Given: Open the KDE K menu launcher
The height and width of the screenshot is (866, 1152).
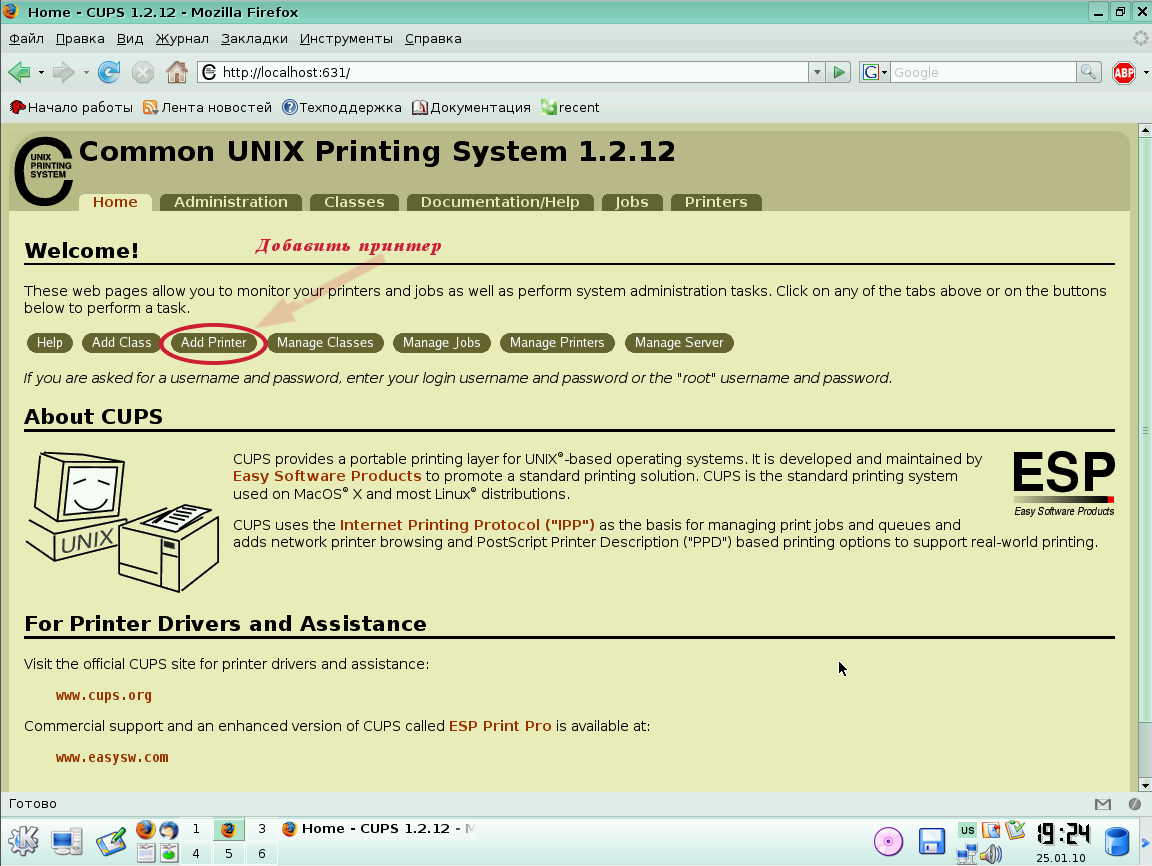Looking at the screenshot, I should tap(23, 841).
